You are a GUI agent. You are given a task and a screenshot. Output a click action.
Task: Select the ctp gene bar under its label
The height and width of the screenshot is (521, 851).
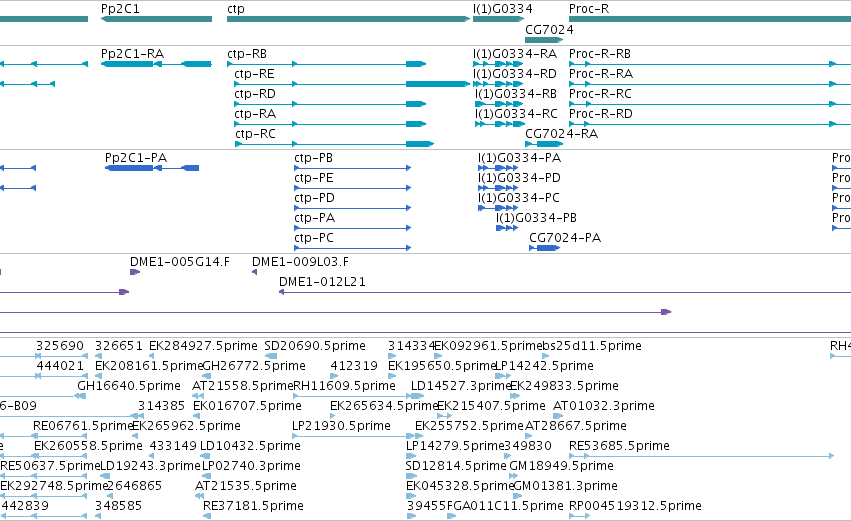[348, 19]
